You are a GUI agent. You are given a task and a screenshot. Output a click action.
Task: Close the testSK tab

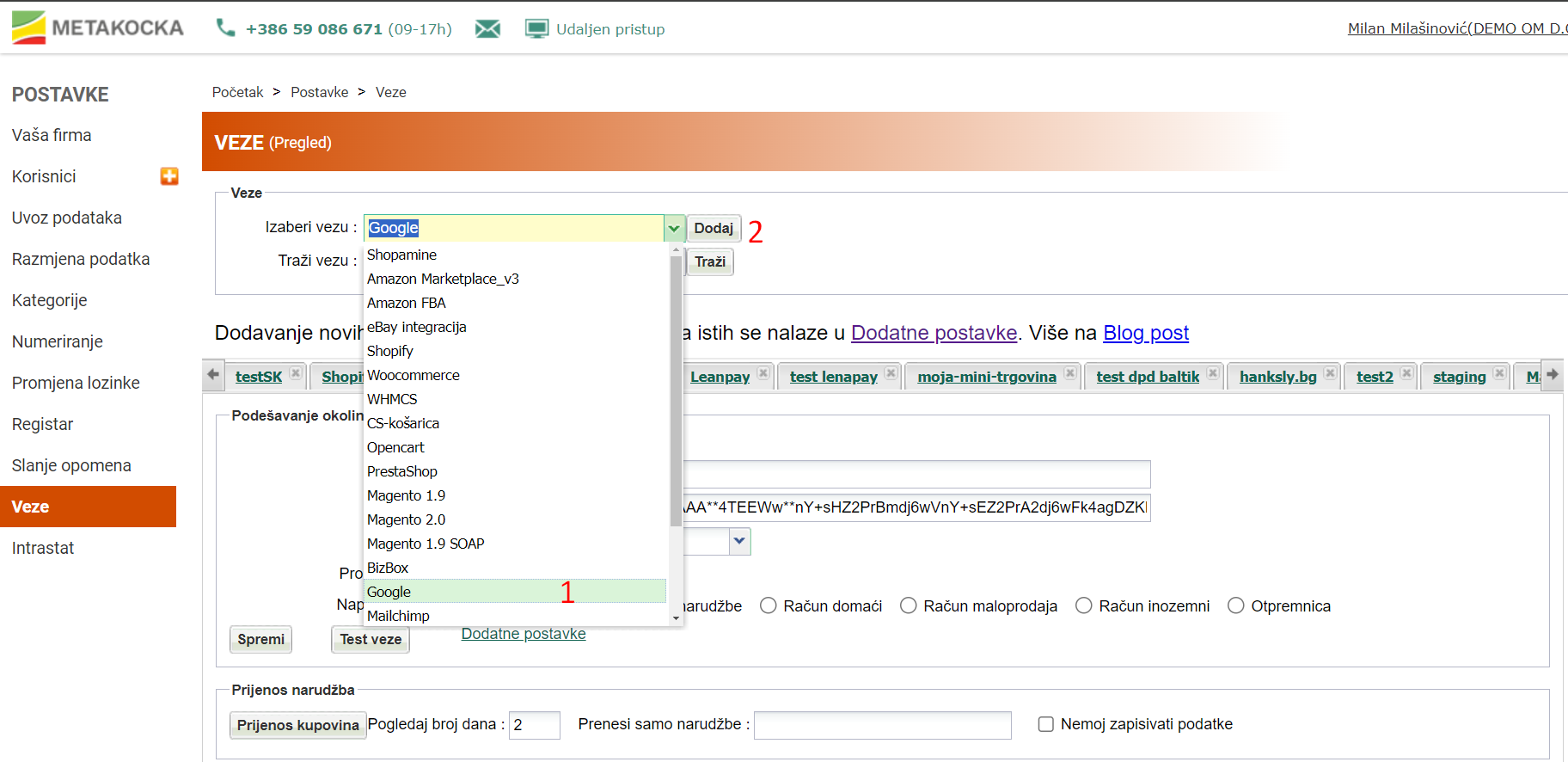pos(295,373)
